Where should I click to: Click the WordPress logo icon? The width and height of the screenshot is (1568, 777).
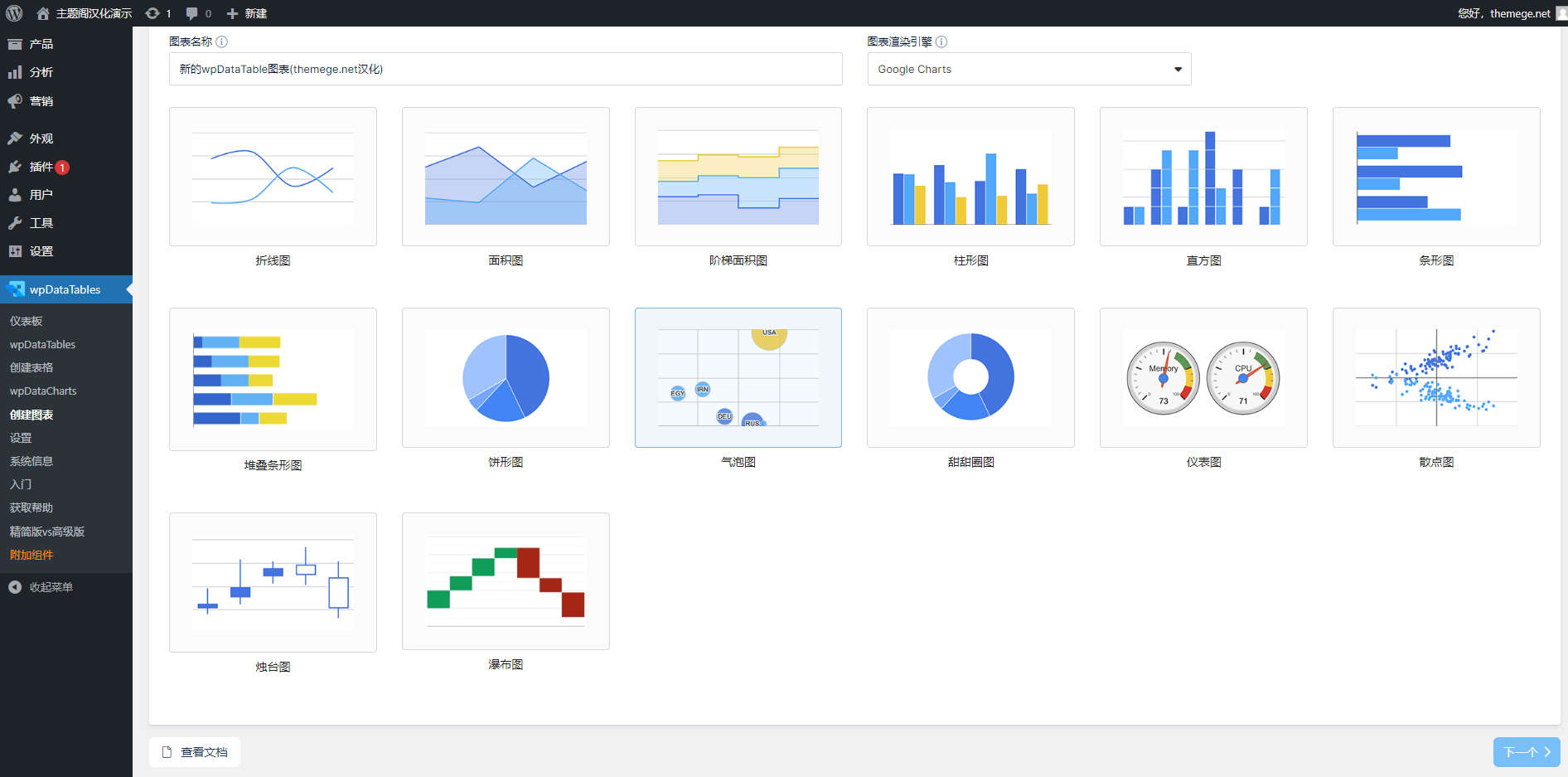coord(14,13)
